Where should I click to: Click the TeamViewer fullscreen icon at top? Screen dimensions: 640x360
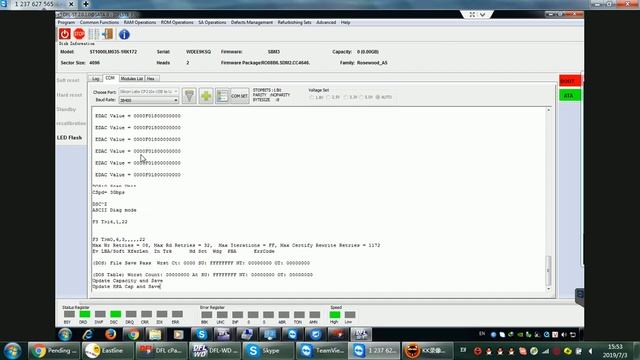click(472, 15)
